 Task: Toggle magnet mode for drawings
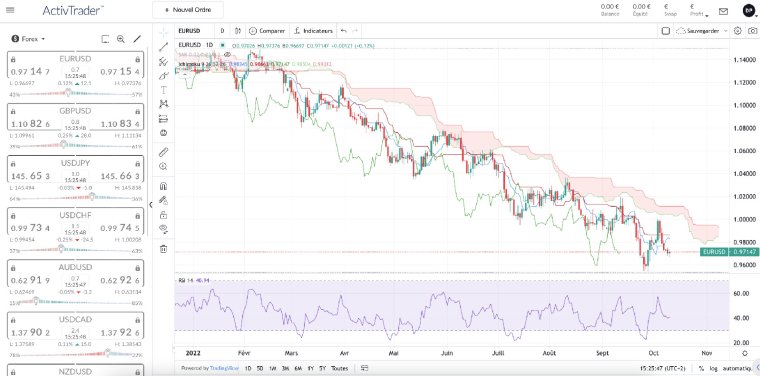click(x=164, y=186)
